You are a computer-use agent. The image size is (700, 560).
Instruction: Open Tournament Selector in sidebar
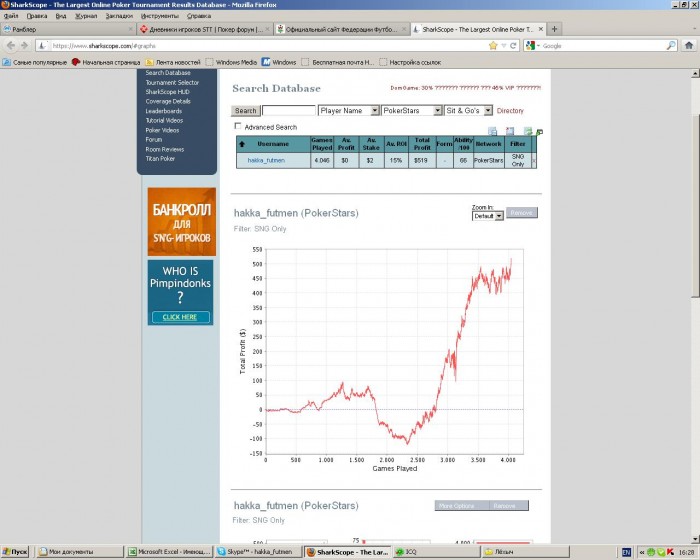[172, 83]
